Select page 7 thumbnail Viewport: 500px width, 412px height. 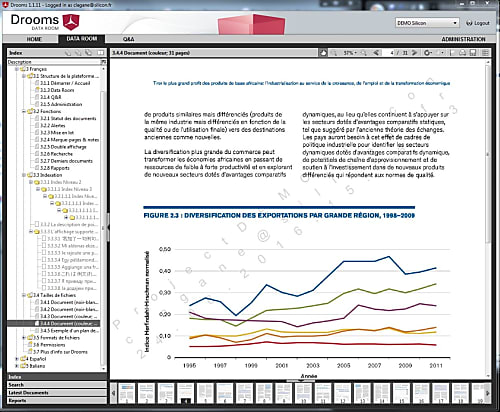pos(244,393)
